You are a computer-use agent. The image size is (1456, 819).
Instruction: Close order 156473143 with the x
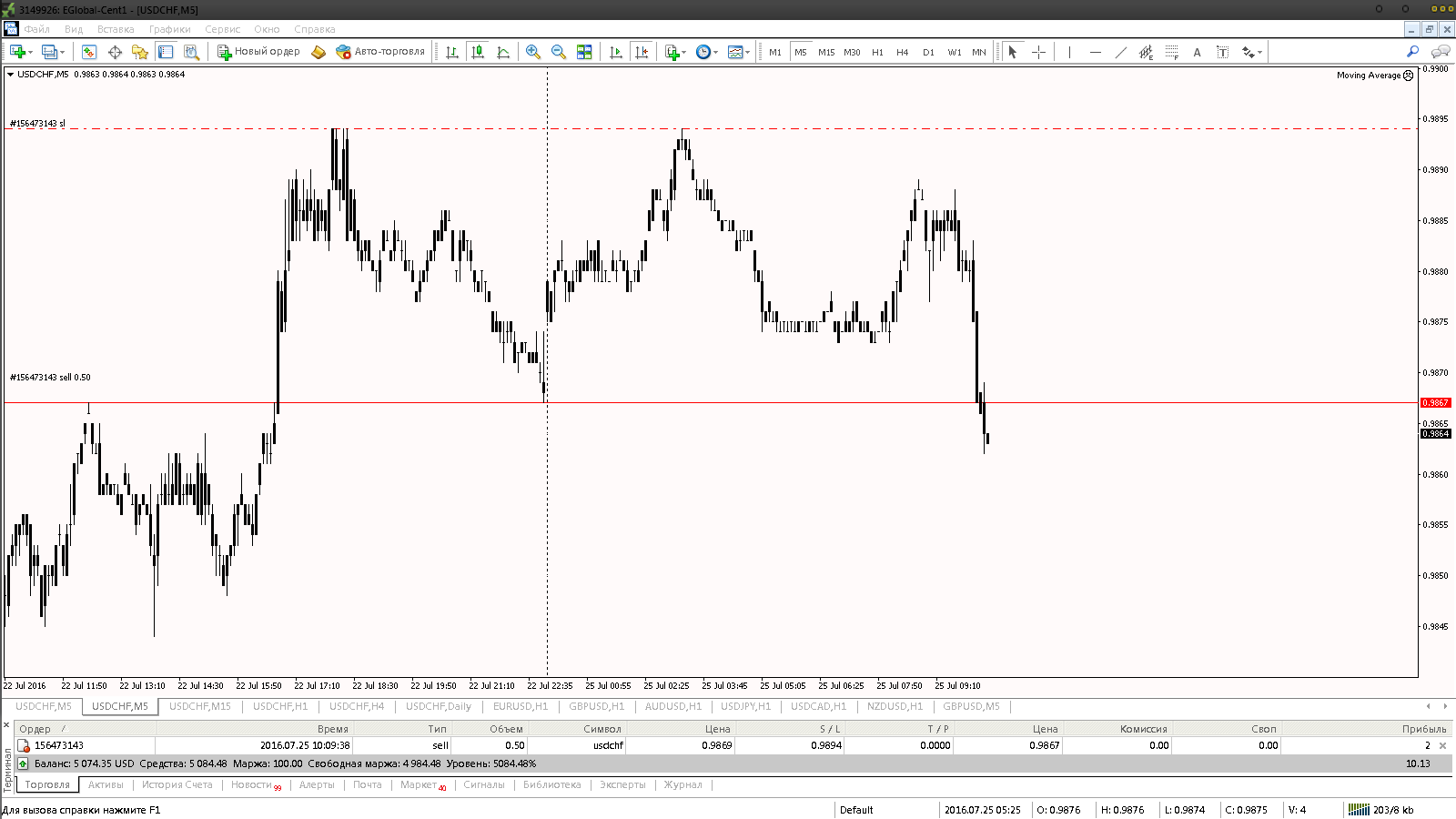point(1442,745)
